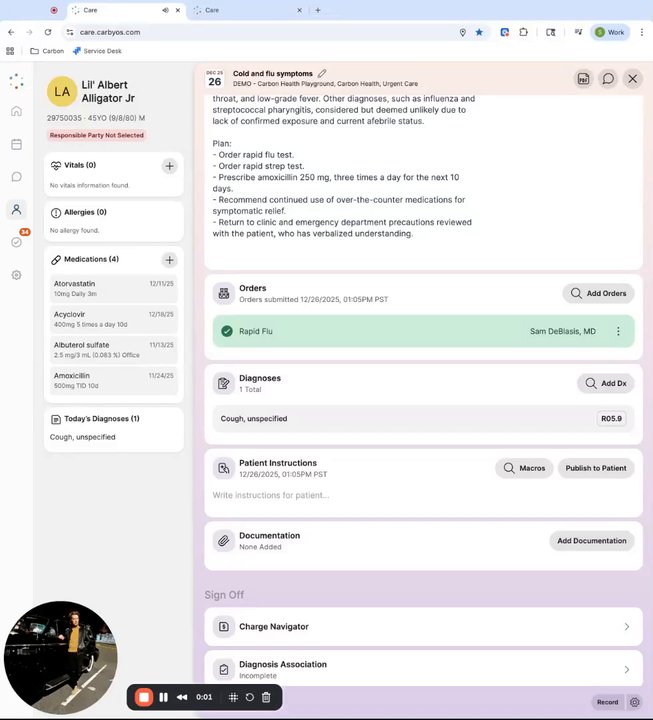Stop the screen recording
The height and width of the screenshot is (720, 653).
(x=144, y=697)
